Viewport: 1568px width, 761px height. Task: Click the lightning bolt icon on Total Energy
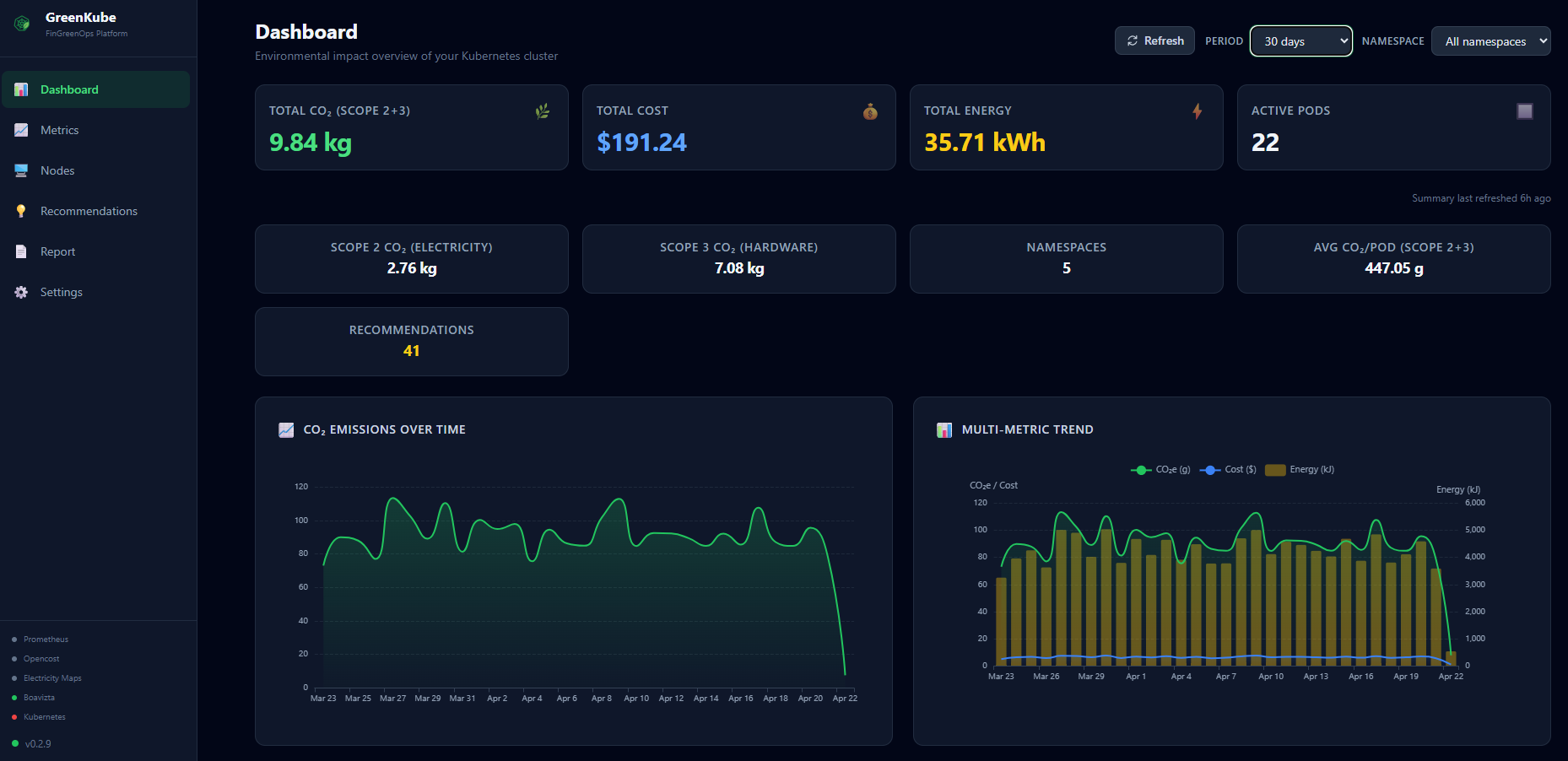click(1197, 111)
